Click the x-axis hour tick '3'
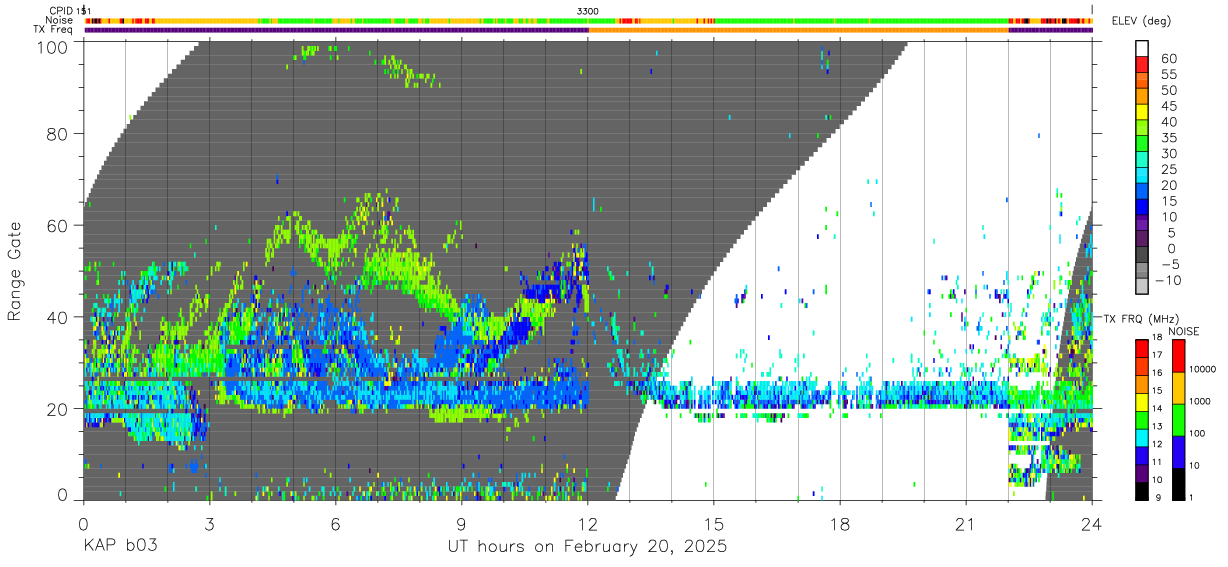 (x=209, y=523)
